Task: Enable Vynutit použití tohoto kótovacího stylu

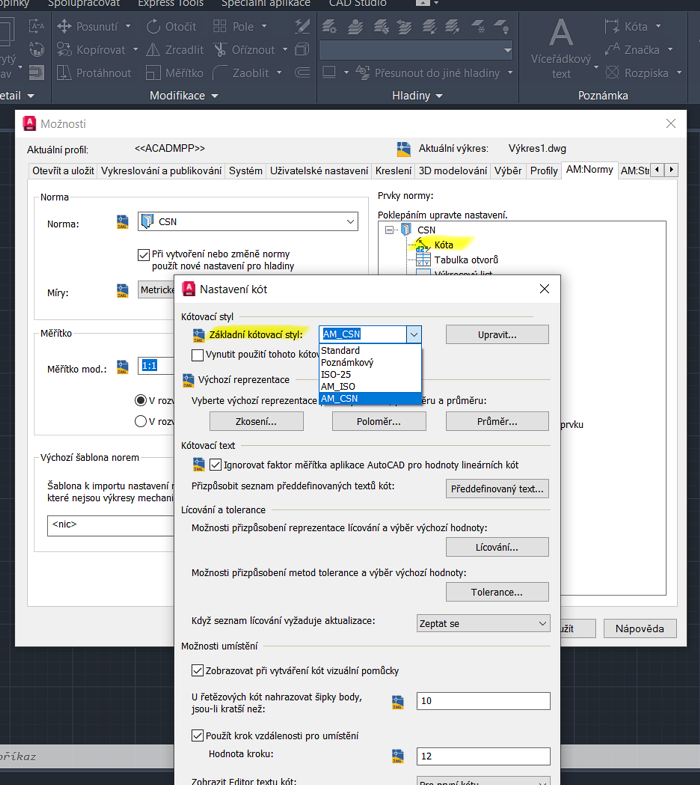Action: click(197, 355)
